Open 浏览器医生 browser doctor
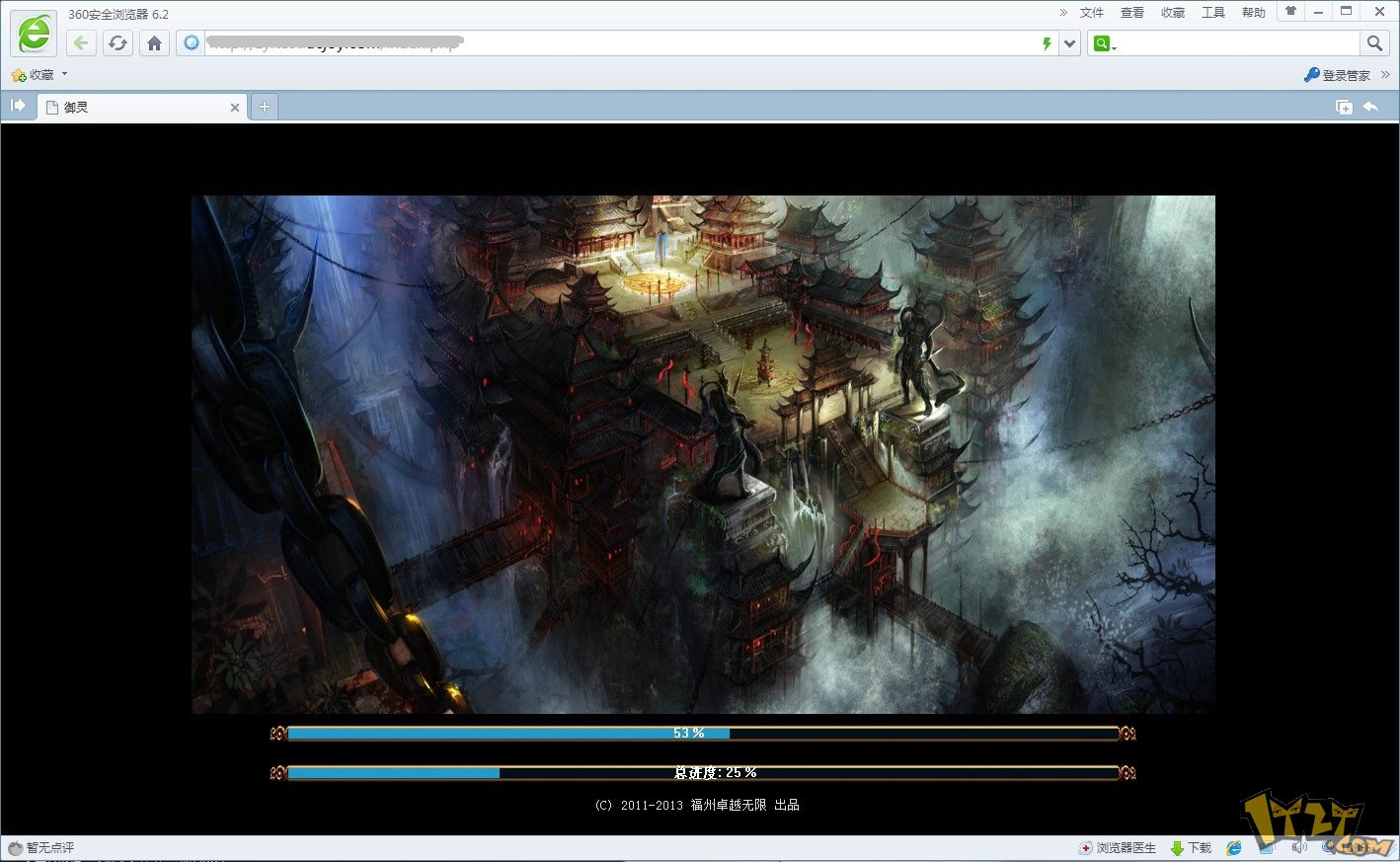 (x=1118, y=848)
